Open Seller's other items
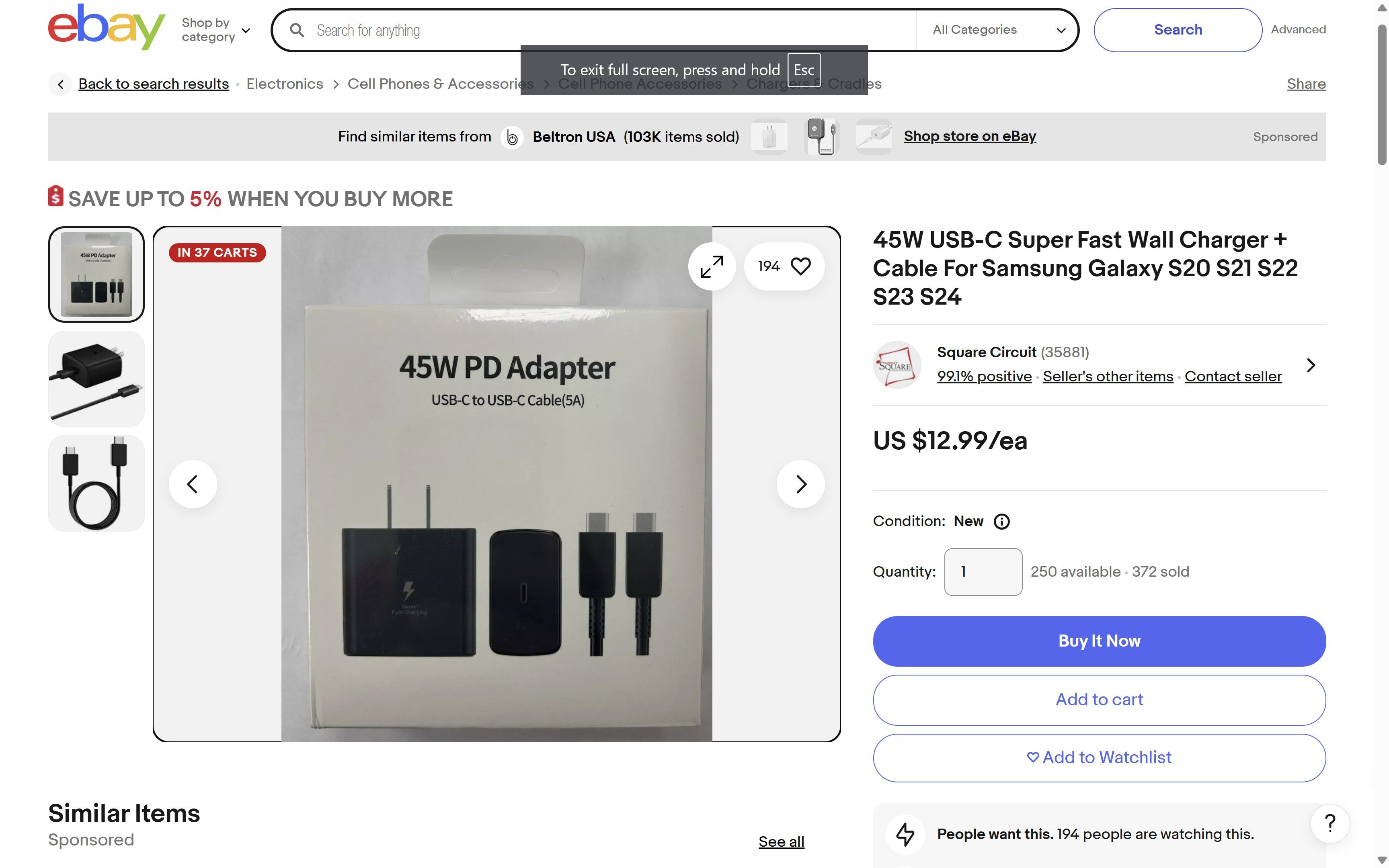The width and height of the screenshot is (1389, 868). [x=1108, y=376]
